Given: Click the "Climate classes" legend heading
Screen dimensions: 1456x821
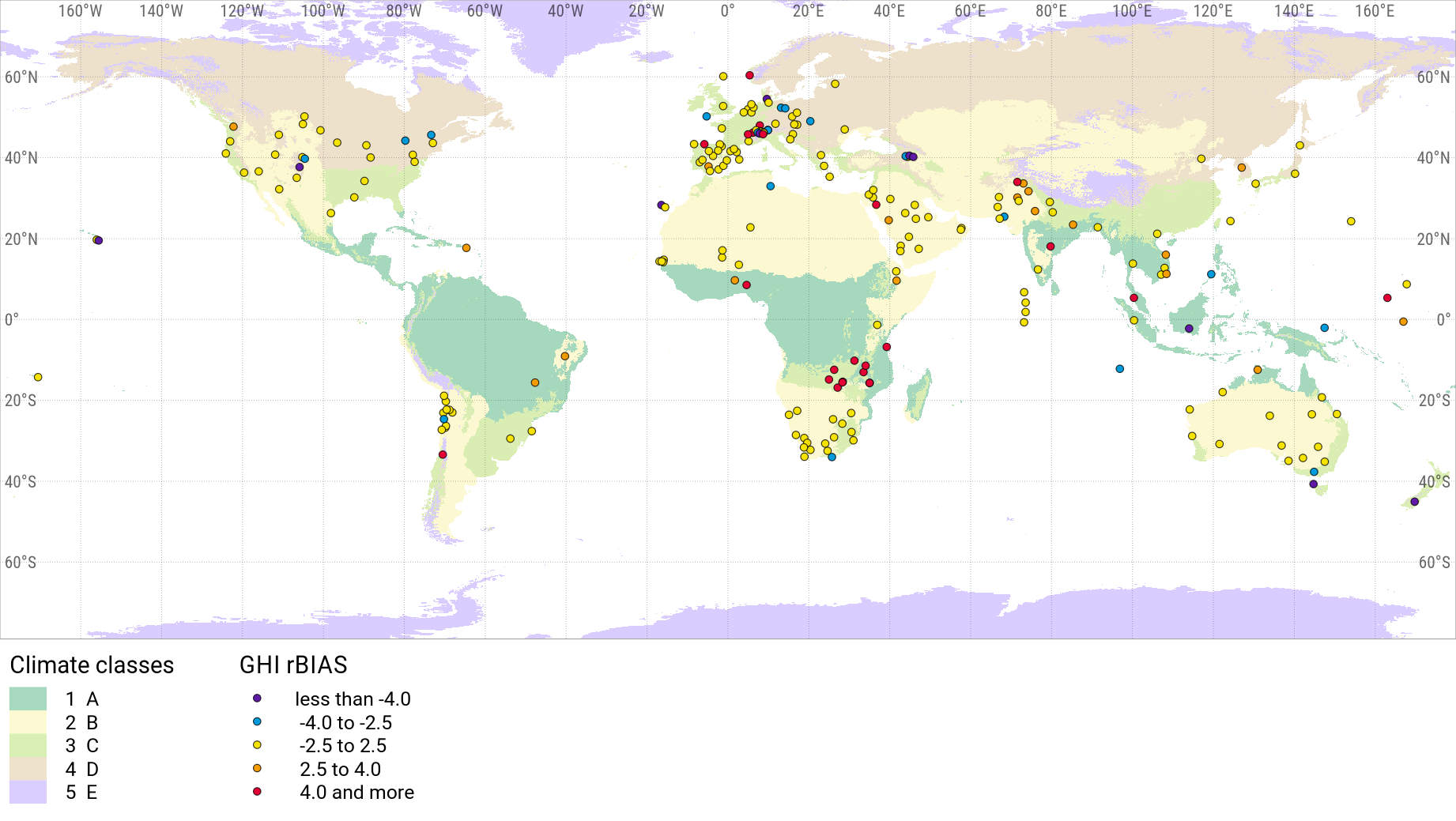Looking at the screenshot, I should point(92,665).
